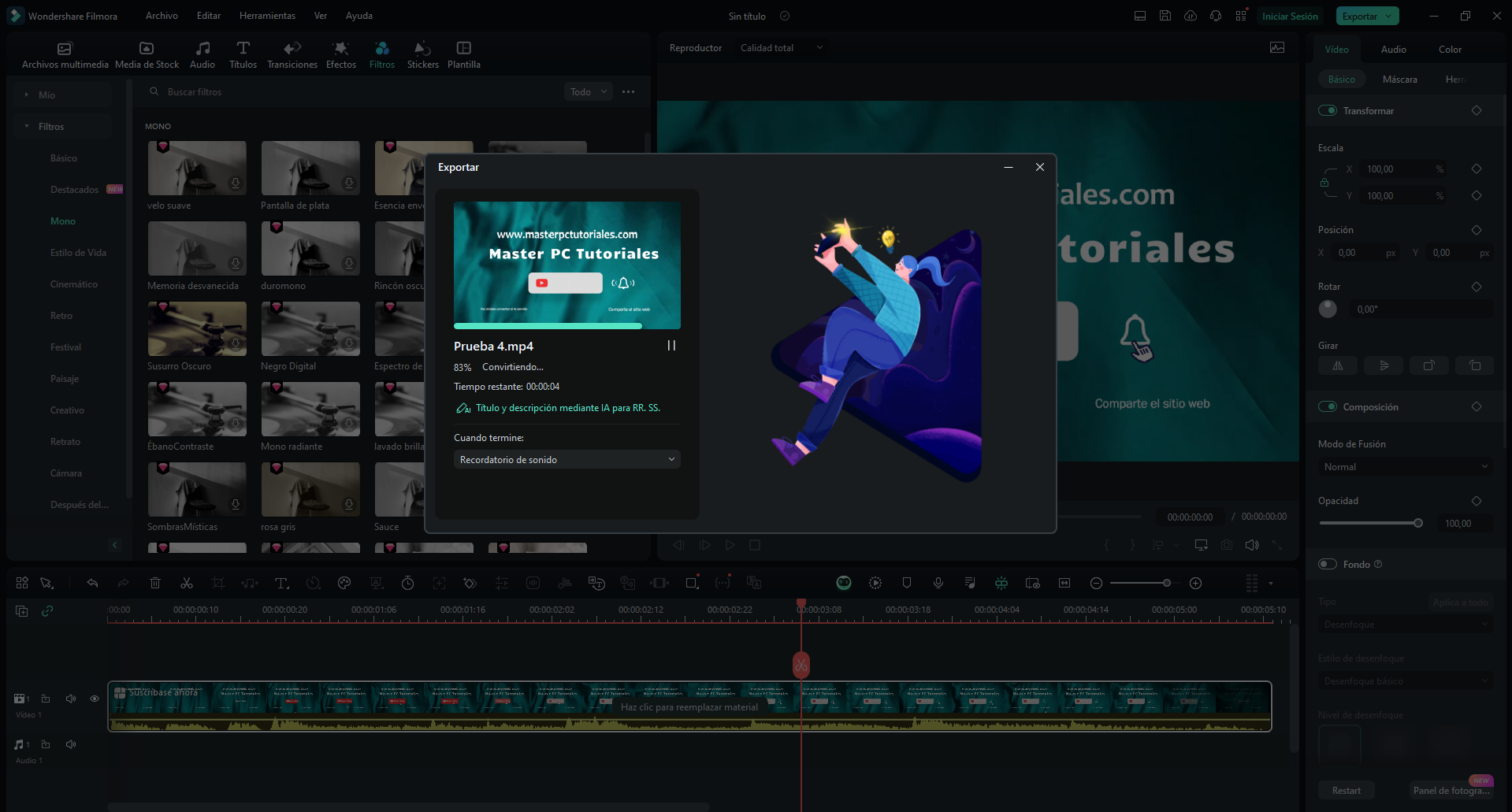
Task: Open the Calidad total dropdown
Action: [782, 48]
